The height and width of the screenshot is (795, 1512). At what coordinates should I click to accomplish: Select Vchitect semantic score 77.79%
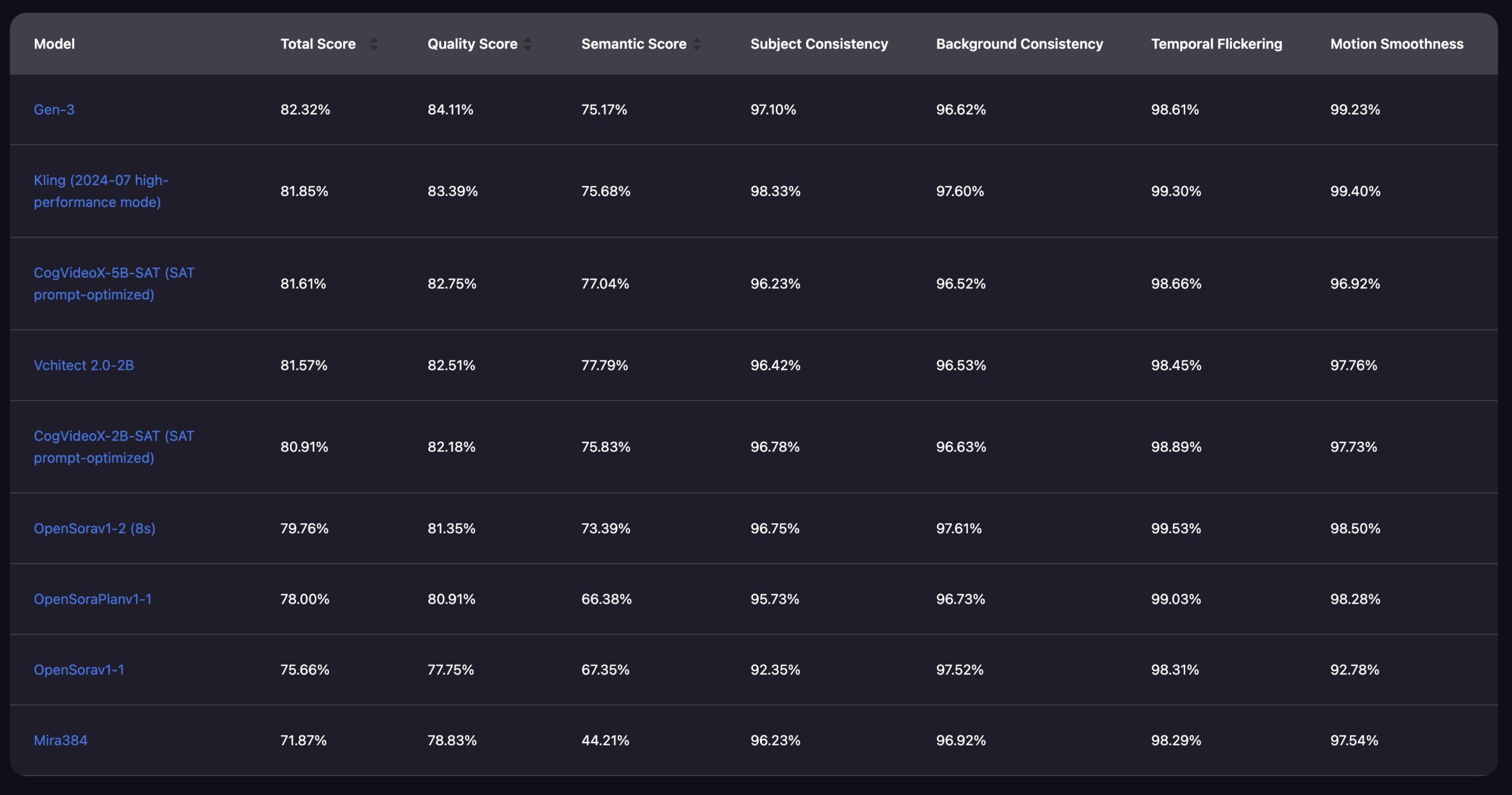coord(605,365)
